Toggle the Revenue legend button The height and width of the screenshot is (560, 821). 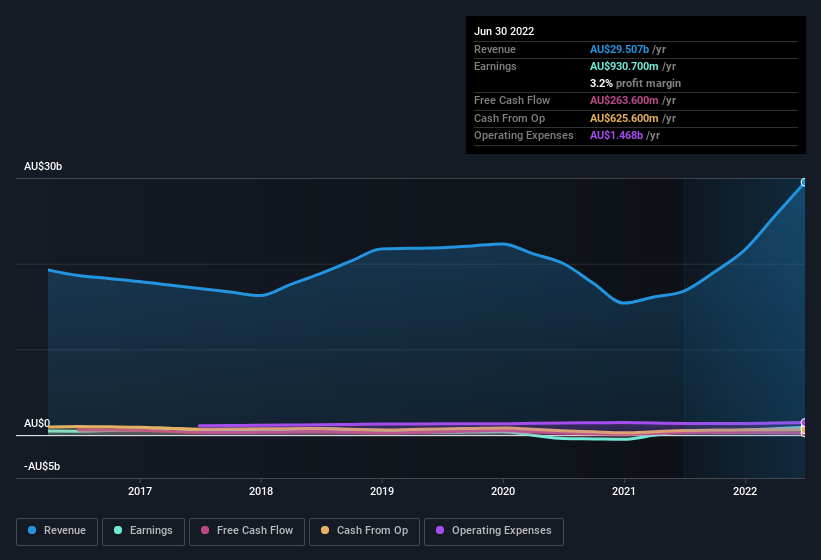tap(57, 531)
